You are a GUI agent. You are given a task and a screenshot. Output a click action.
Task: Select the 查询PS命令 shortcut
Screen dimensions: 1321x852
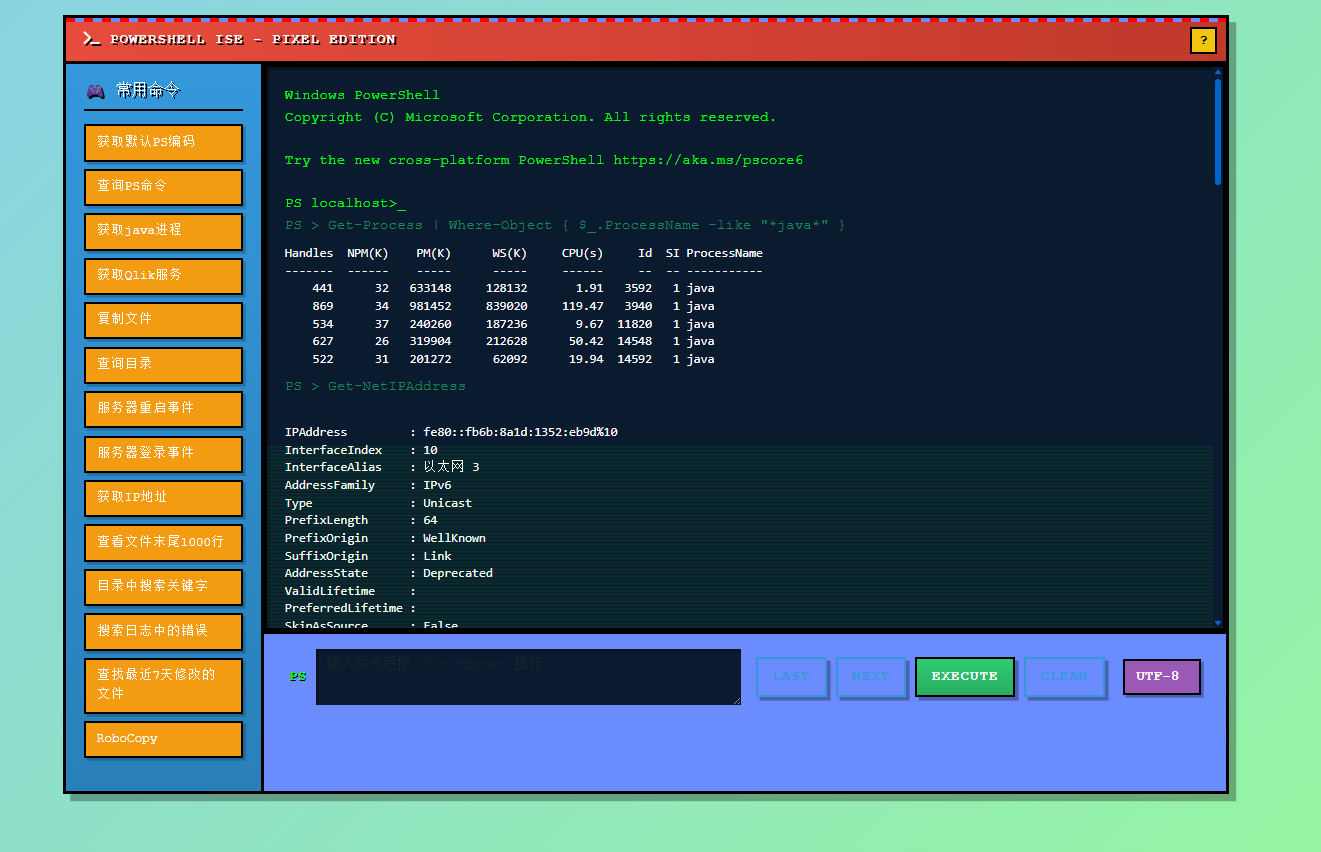click(x=163, y=186)
